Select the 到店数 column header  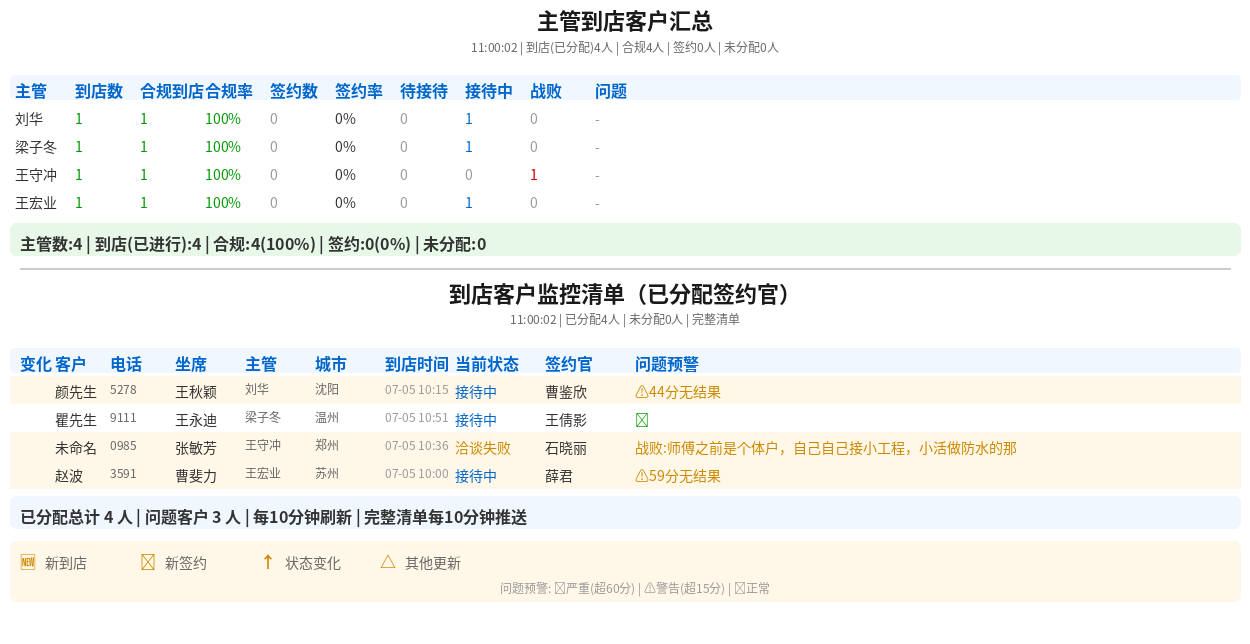[x=99, y=91]
